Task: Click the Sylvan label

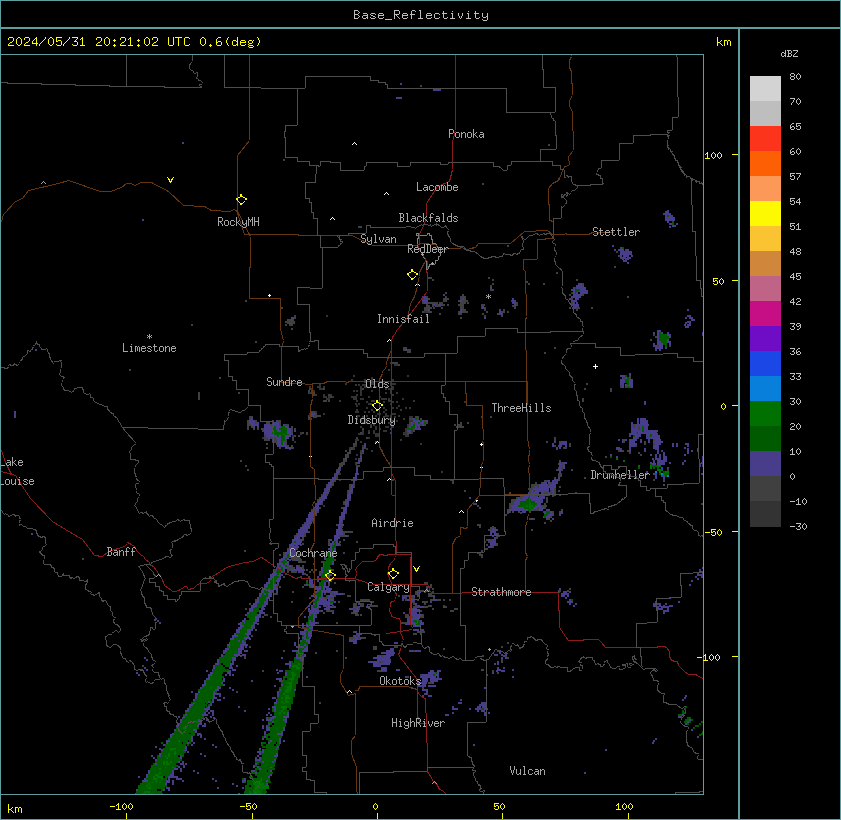Action: click(378, 239)
